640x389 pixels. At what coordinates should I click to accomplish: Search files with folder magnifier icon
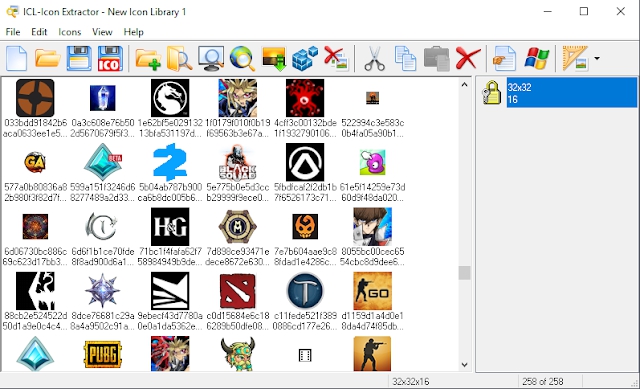coord(179,59)
